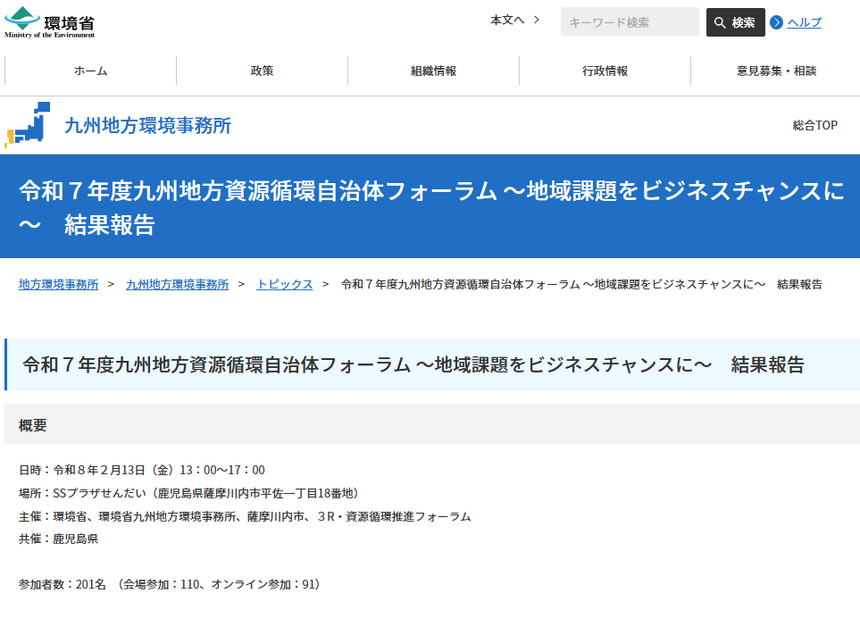The height and width of the screenshot is (627, 860).
Task: Go to ホーム in the navigation bar
Action: coord(90,71)
